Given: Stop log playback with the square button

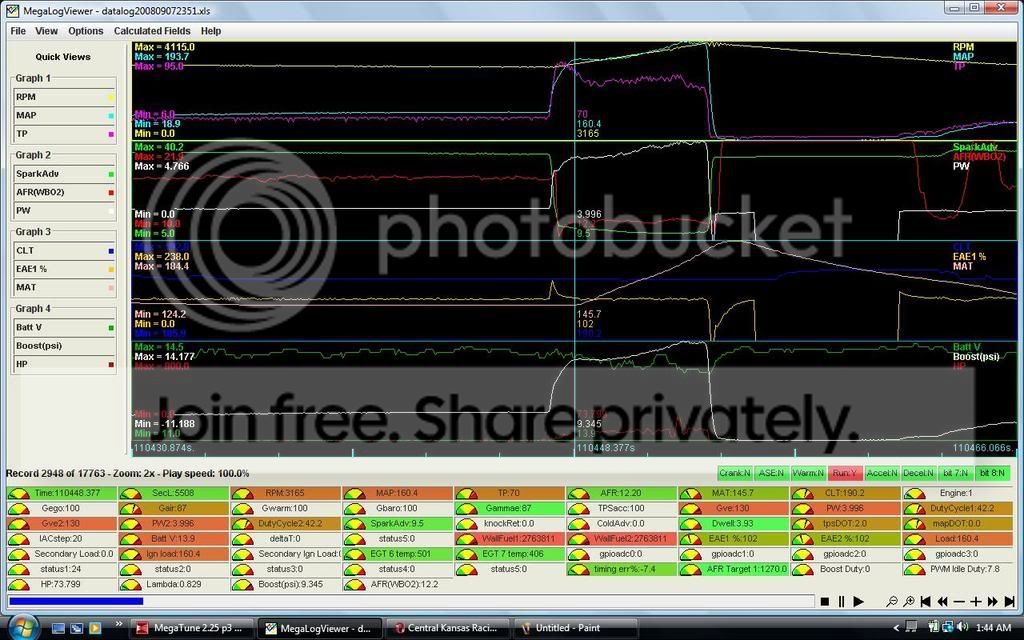Looking at the screenshot, I should click(x=824, y=601).
